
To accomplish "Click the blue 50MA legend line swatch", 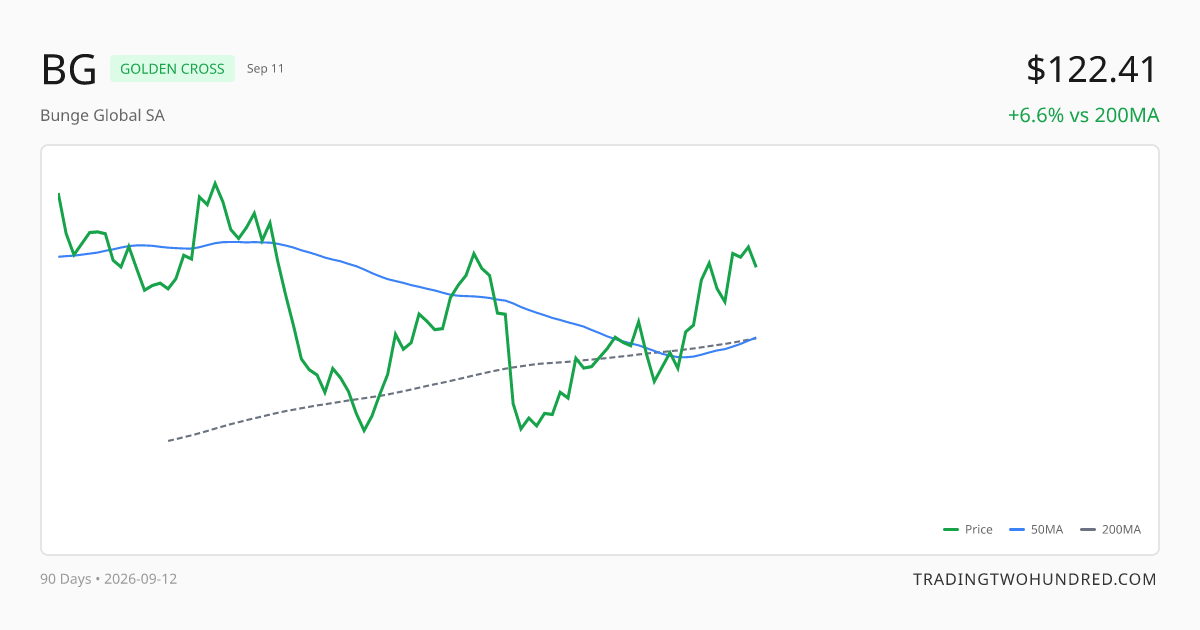I will 1016,529.
